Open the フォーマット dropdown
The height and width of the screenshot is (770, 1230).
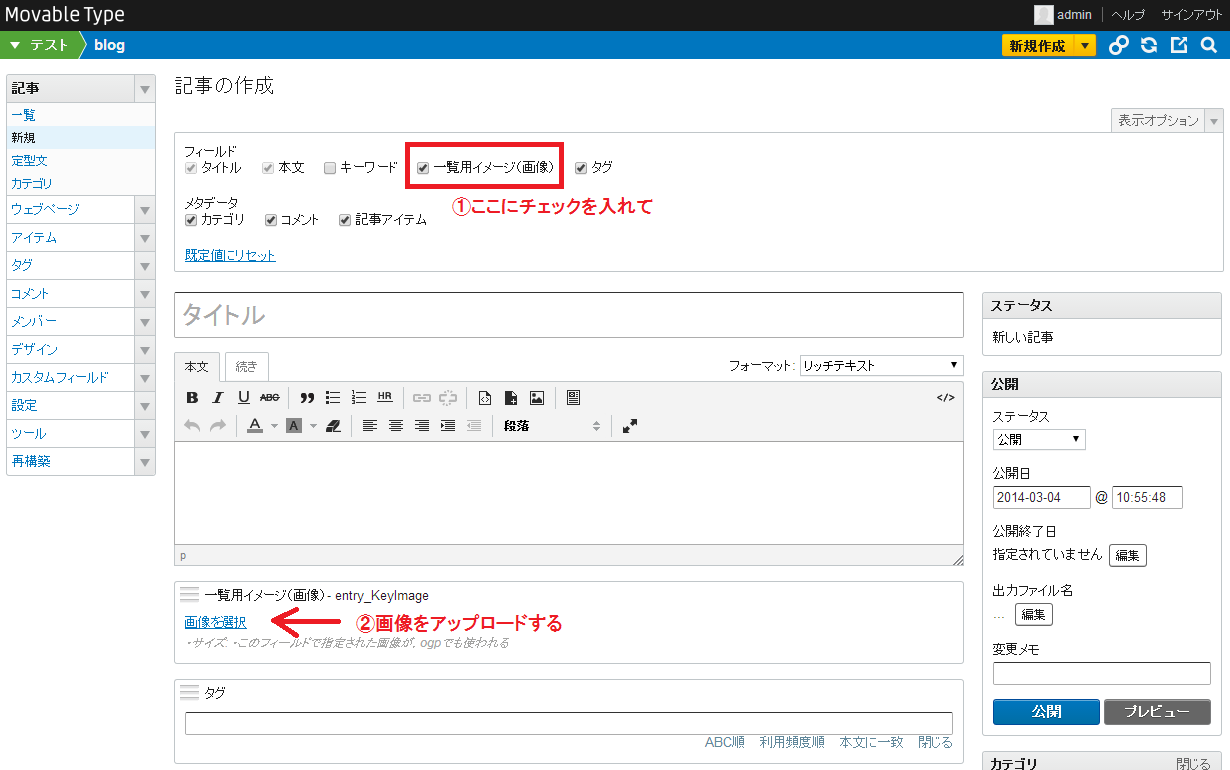click(x=880, y=365)
